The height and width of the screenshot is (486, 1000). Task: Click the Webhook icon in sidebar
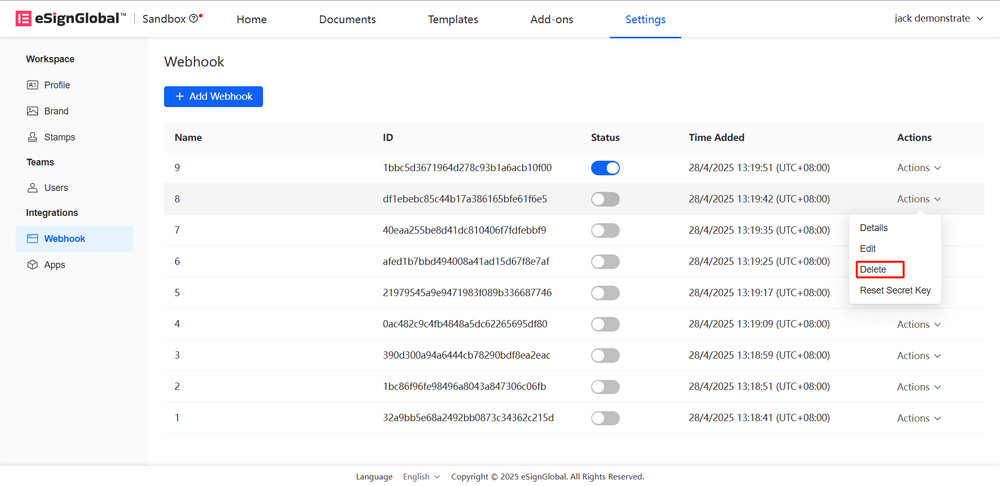click(x=32, y=239)
